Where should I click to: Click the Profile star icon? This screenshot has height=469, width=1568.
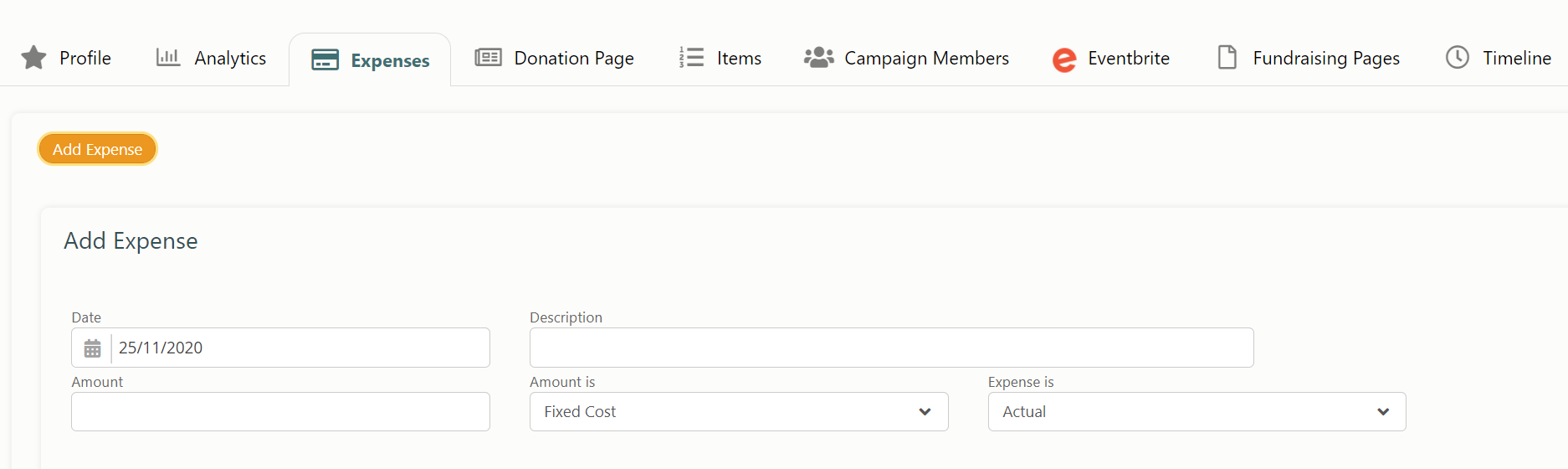click(33, 58)
